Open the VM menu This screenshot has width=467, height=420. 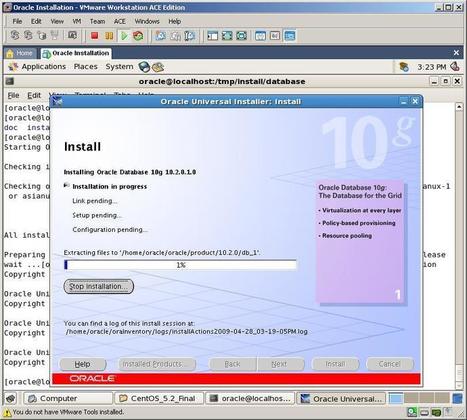click(x=77, y=21)
